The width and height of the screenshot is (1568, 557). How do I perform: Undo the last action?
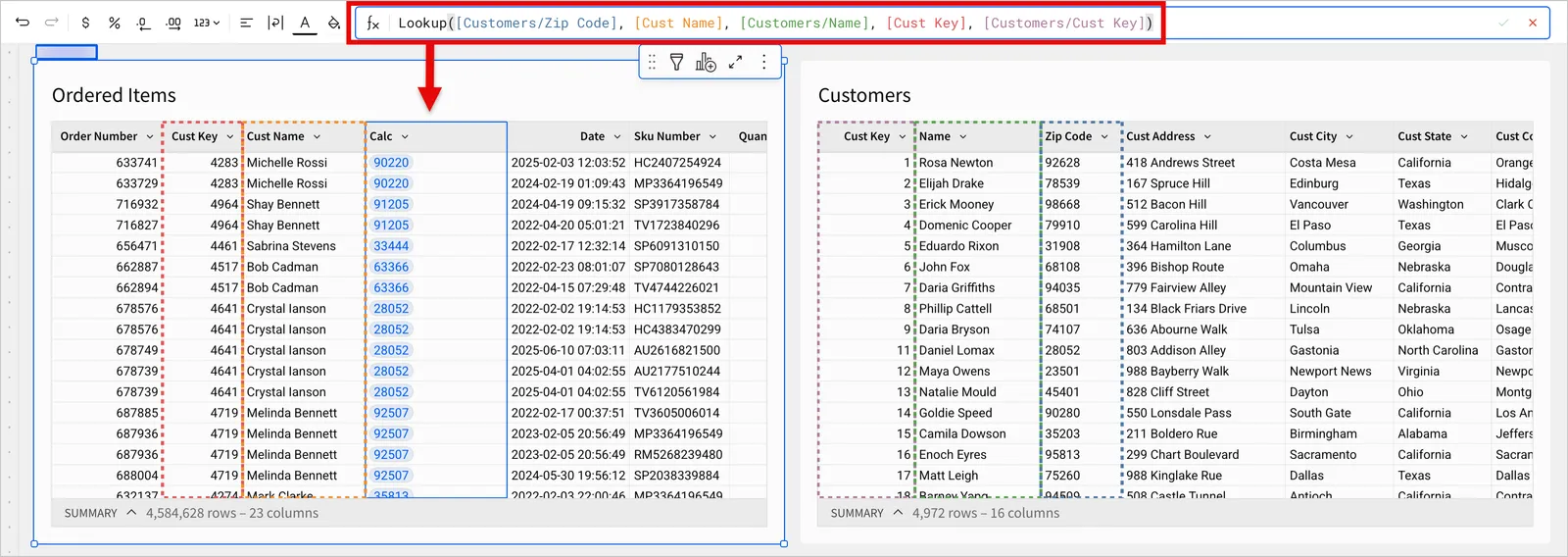(x=23, y=22)
